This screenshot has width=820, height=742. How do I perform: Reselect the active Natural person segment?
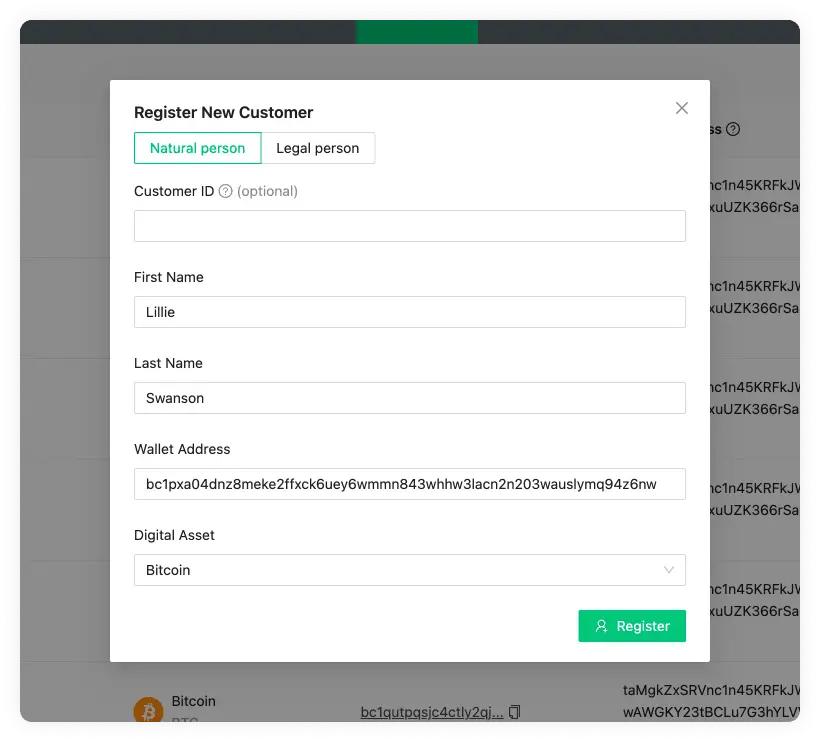pos(197,148)
